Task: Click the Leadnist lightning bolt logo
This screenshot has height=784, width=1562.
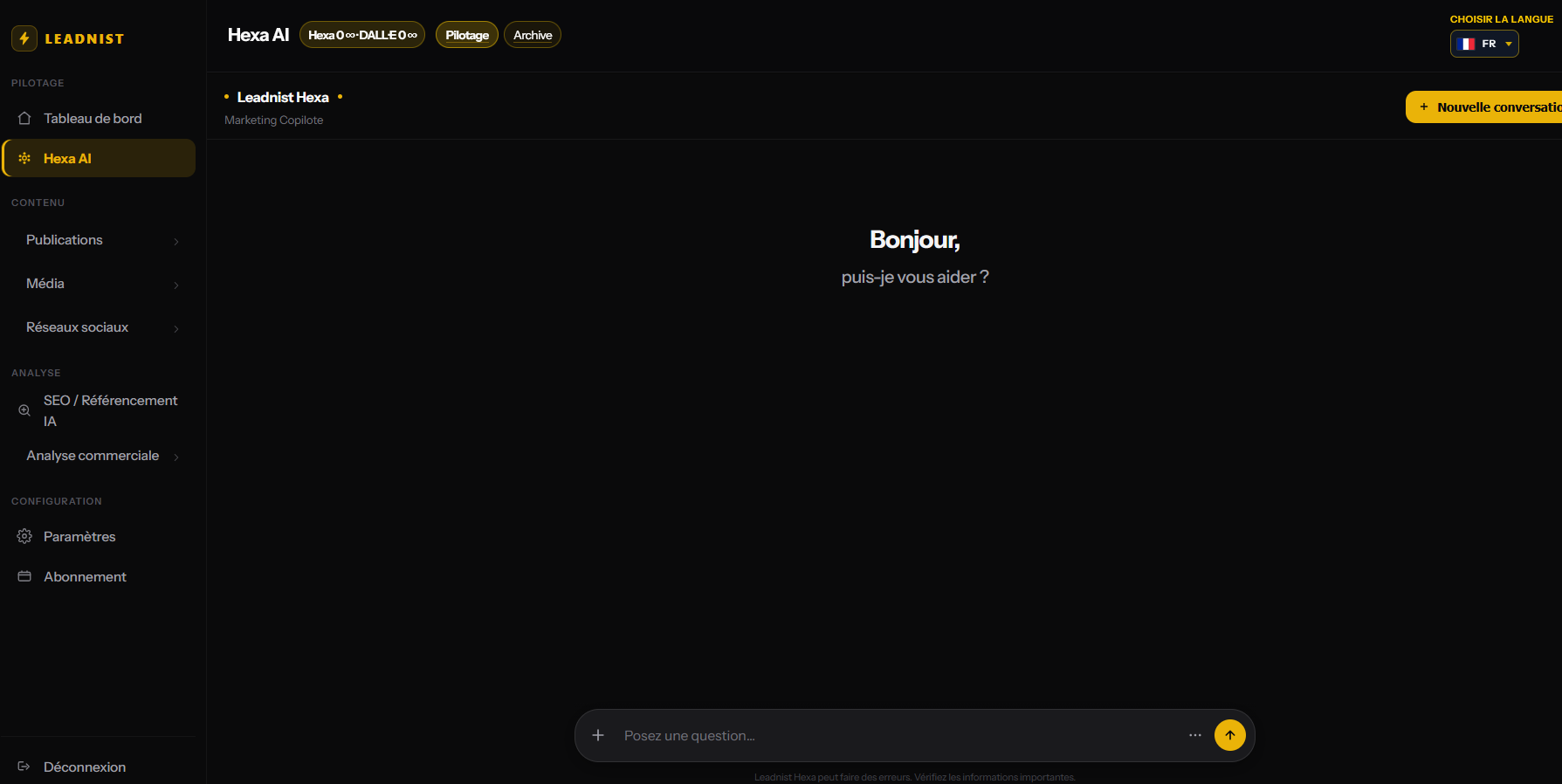Action: [x=24, y=38]
